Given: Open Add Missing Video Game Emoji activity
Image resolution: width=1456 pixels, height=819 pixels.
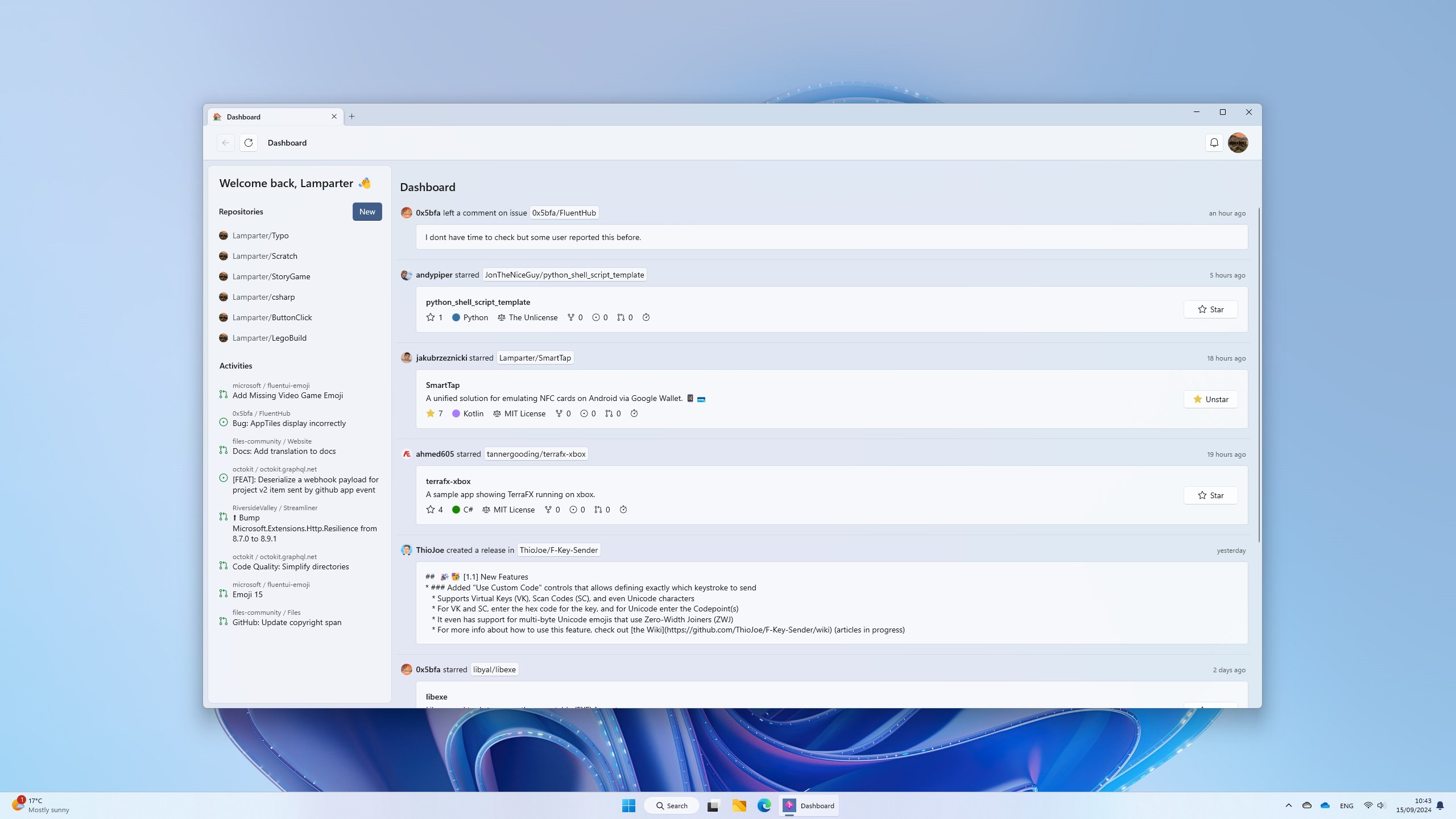Looking at the screenshot, I should (x=287, y=395).
